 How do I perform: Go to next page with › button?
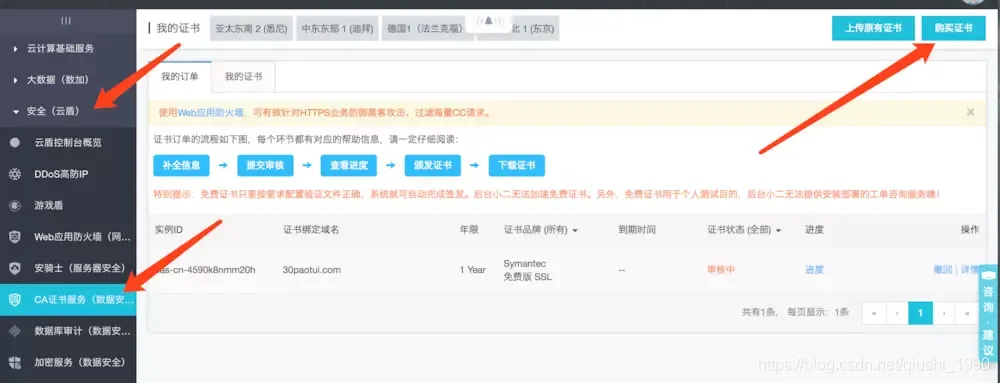click(944, 313)
